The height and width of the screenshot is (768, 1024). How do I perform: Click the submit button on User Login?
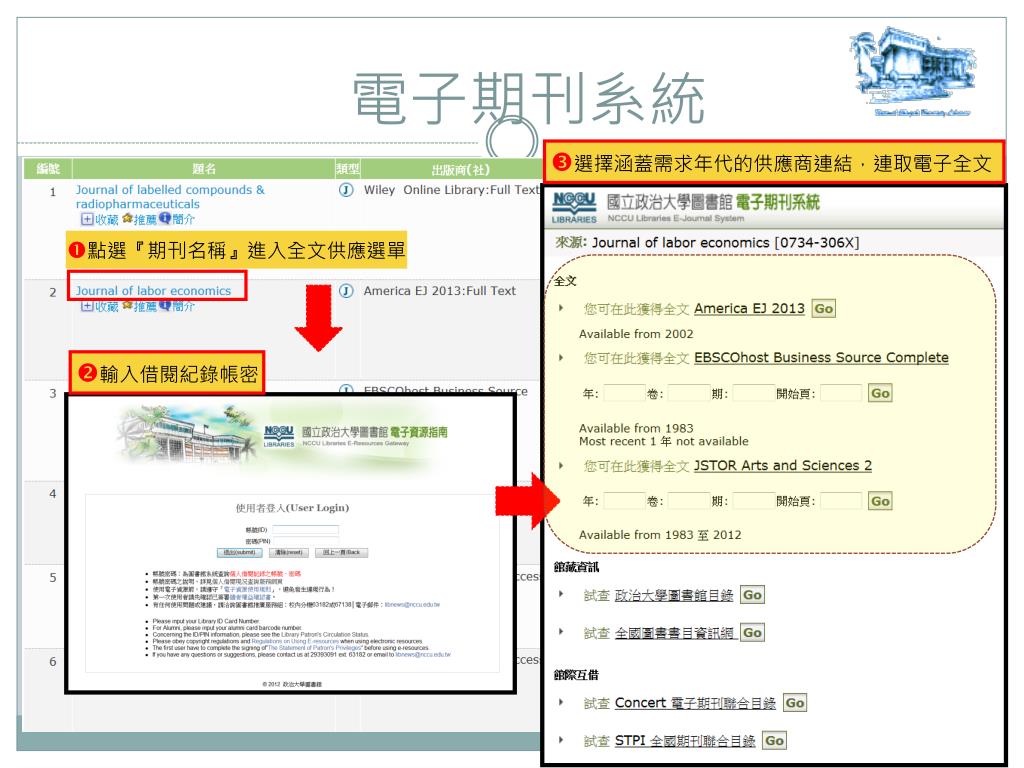240,552
